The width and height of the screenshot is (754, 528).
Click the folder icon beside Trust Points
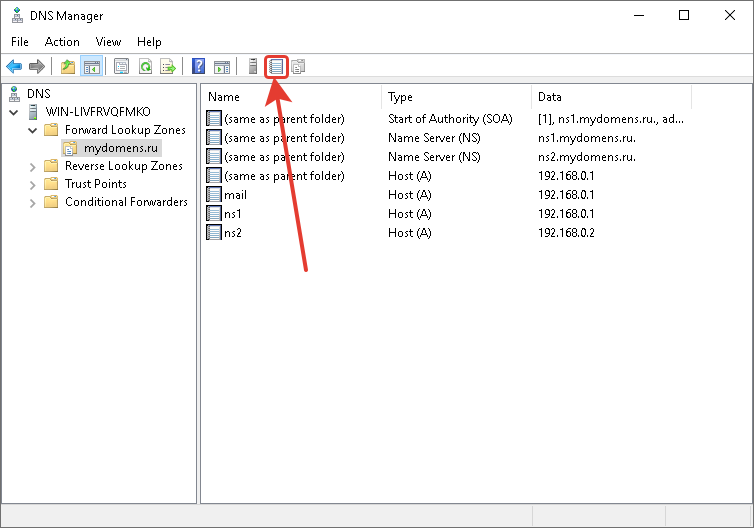coord(51,184)
